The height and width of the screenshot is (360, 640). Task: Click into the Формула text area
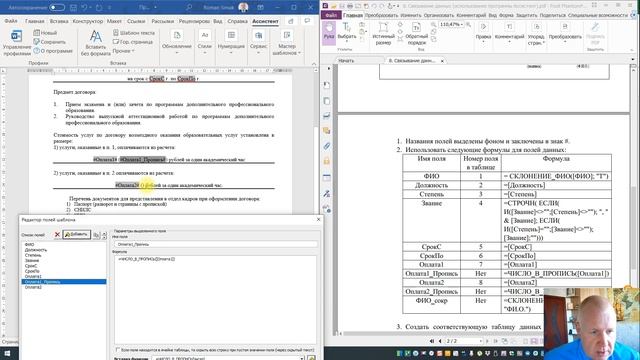point(216,300)
